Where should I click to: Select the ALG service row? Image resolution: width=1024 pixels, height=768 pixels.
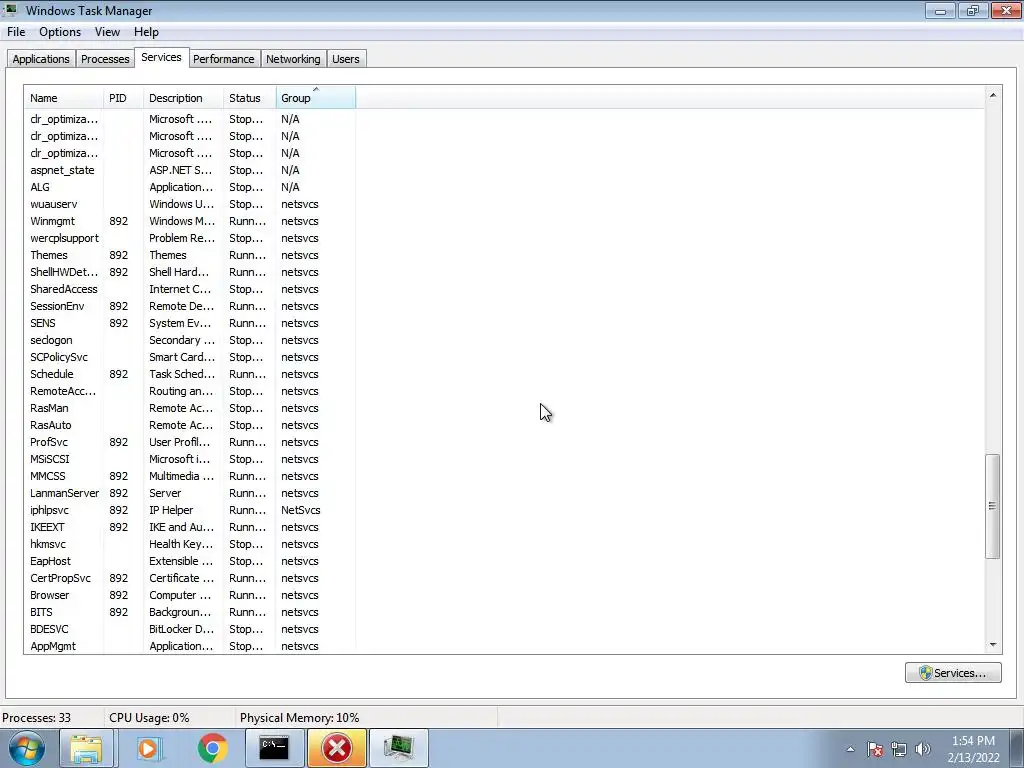point(189,187)
